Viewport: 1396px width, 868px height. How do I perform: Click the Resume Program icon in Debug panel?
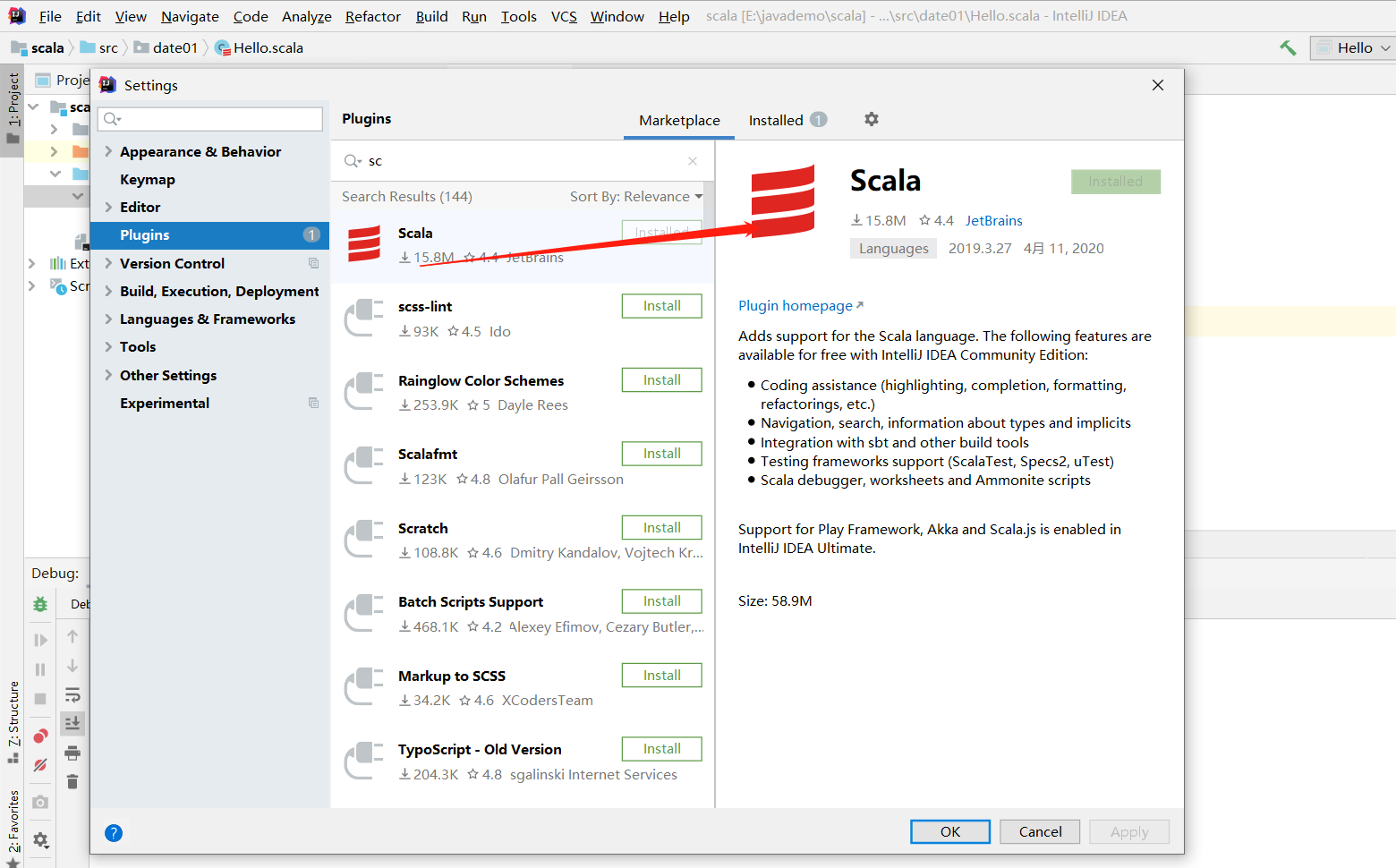pos(40,640)
